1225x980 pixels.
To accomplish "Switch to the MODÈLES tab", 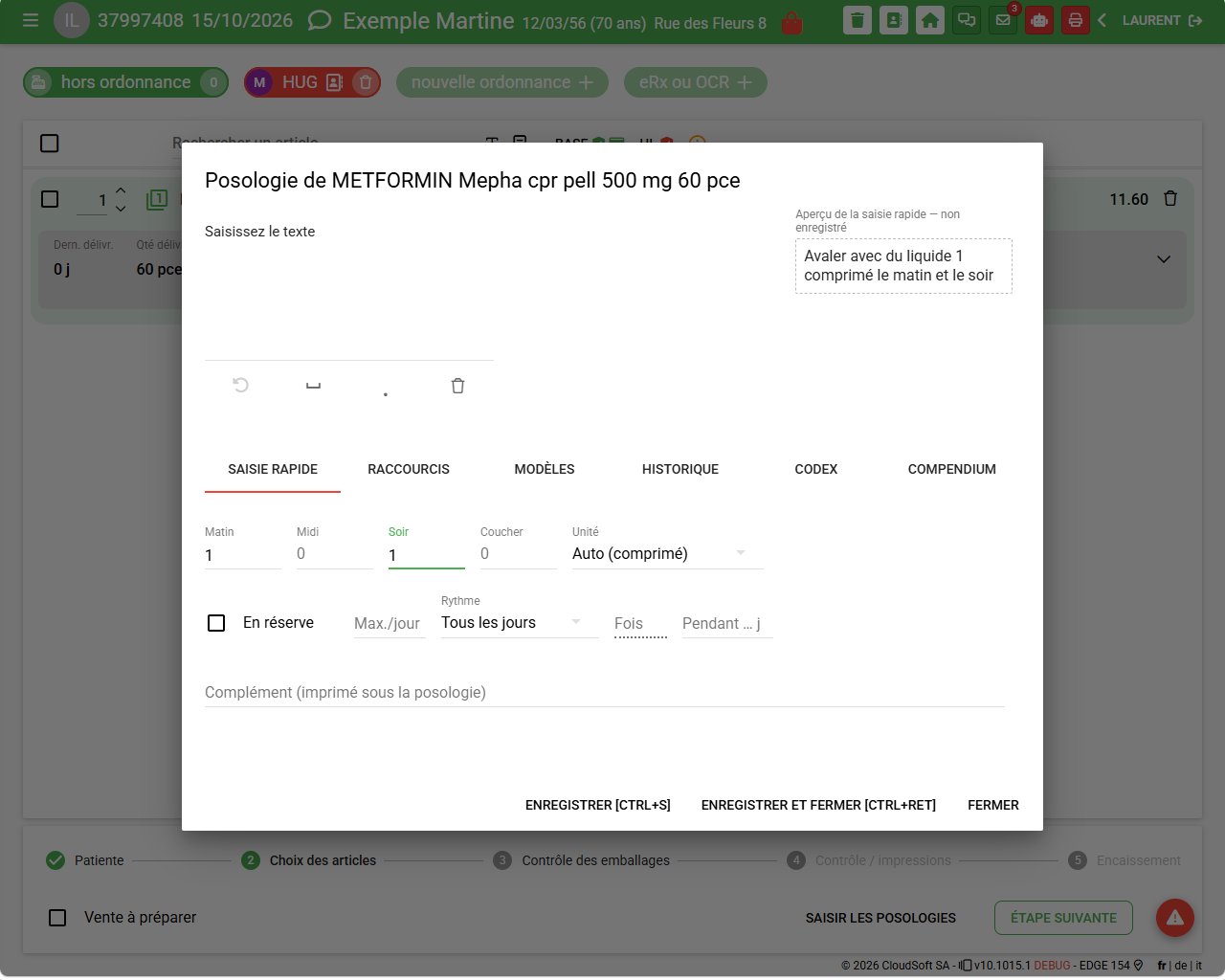I will tap(545, 469).
